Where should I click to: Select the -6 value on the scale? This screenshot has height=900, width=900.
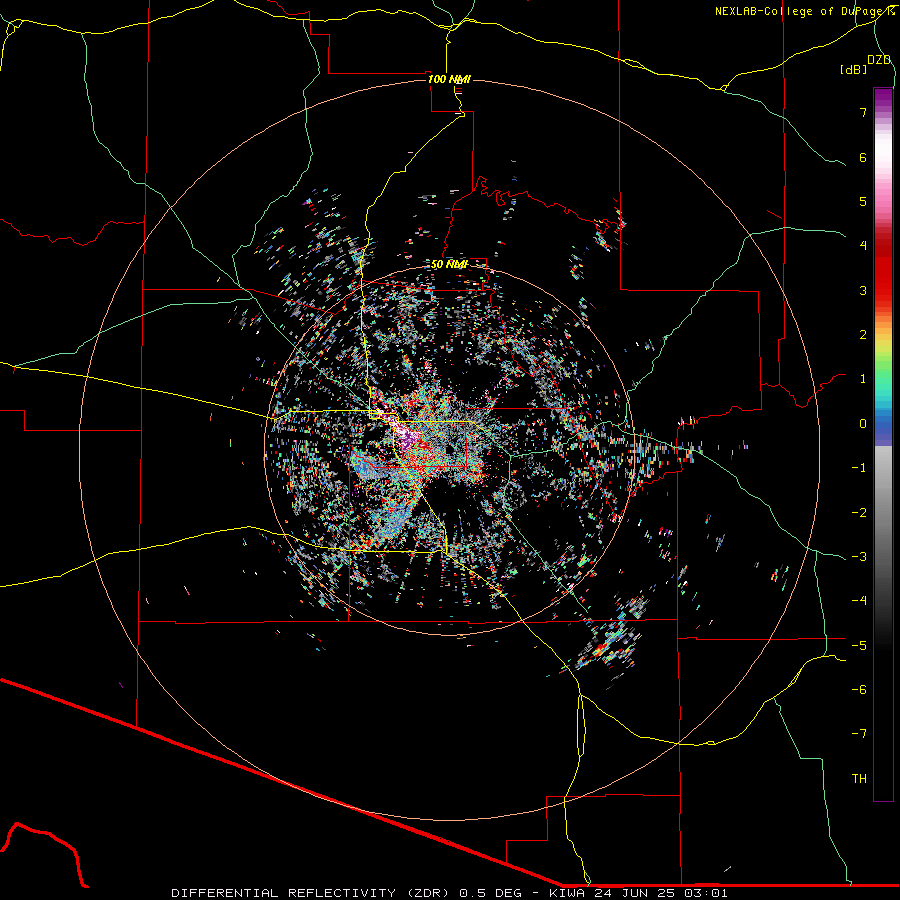coord(859,690)
